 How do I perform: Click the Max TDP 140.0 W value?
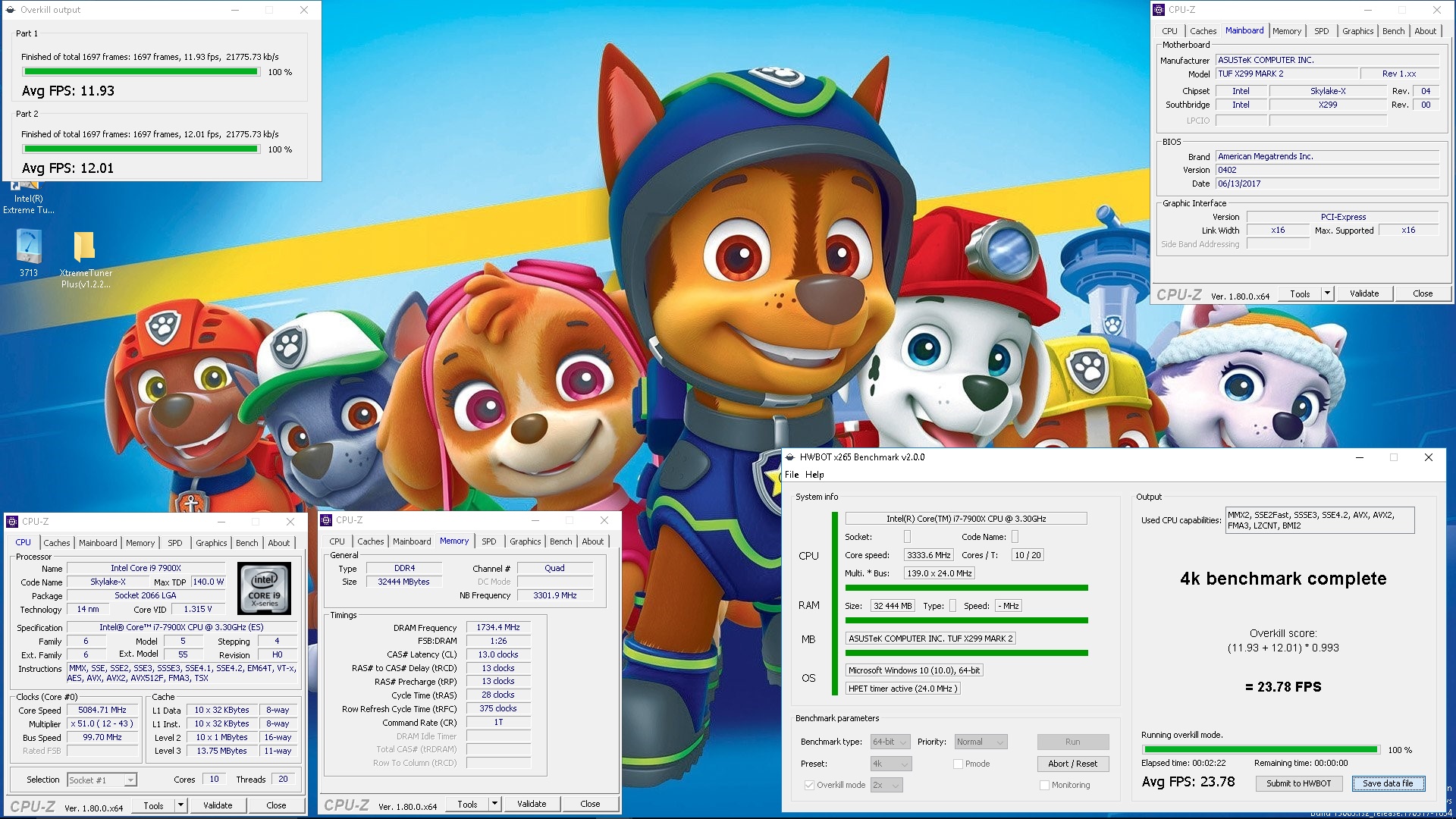208,582
